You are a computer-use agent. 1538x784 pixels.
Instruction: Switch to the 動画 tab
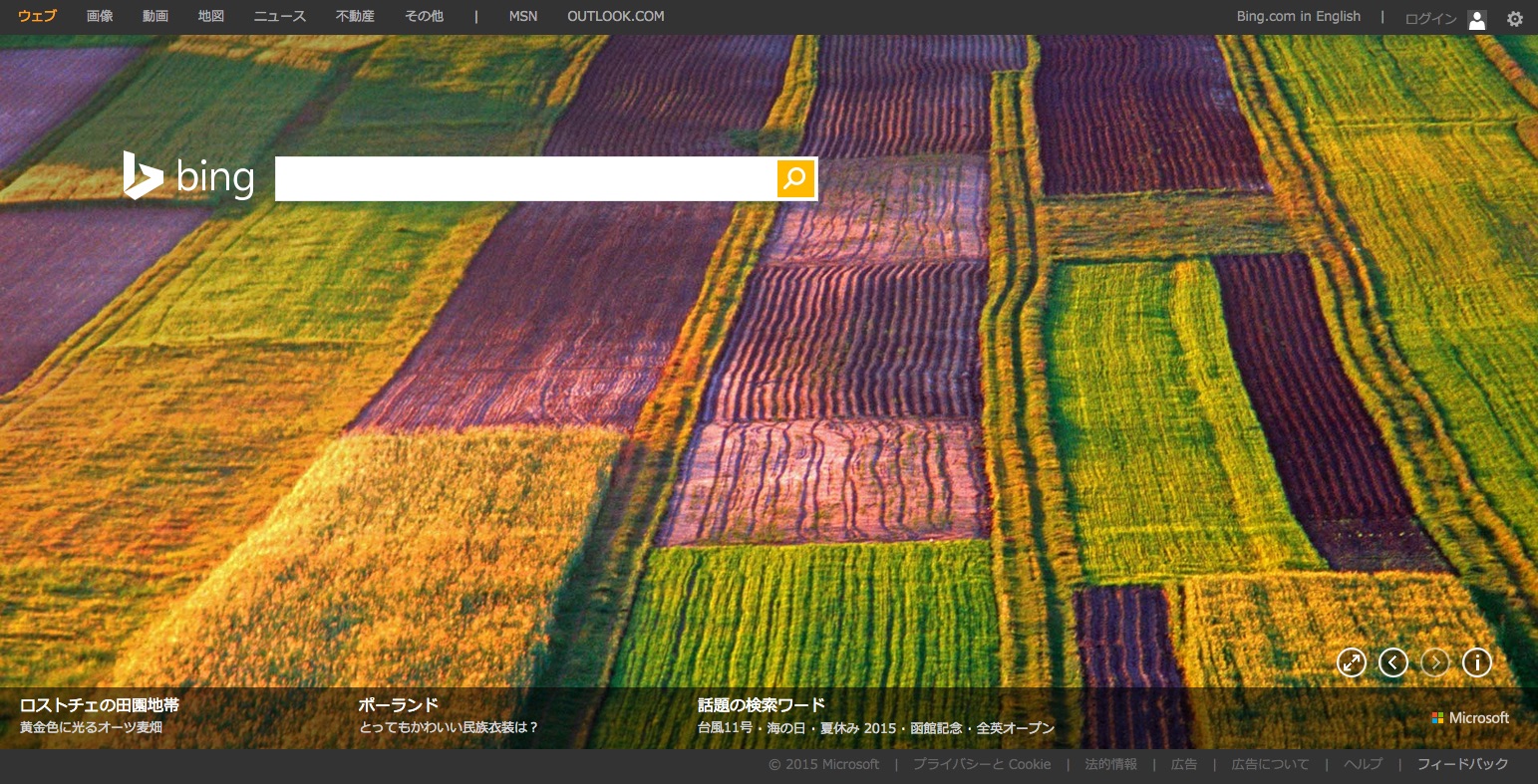[x=155, y=16]
